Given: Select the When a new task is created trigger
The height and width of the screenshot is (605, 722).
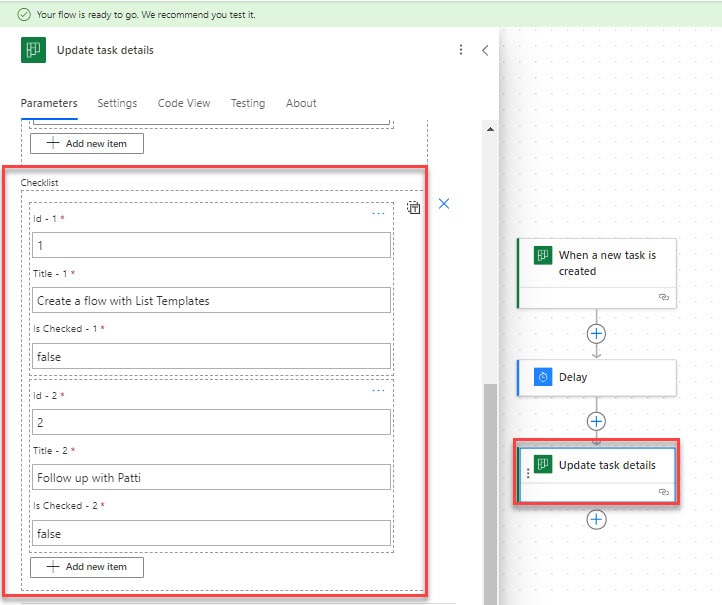Looking at the screenshot, I should [x=597, y=273].
